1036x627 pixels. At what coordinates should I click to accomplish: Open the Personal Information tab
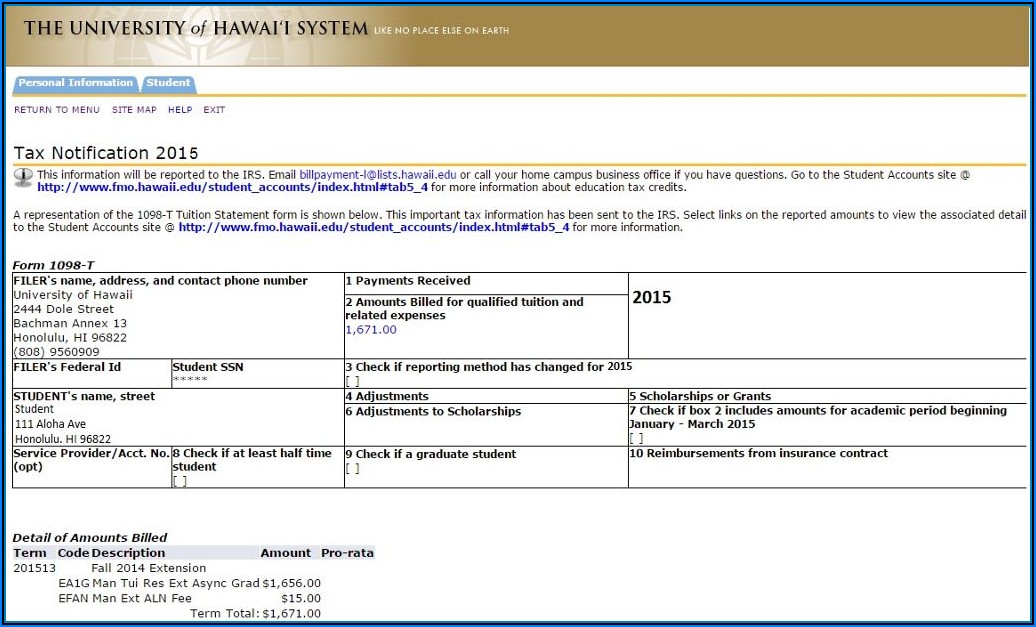(x=75, y=83)
